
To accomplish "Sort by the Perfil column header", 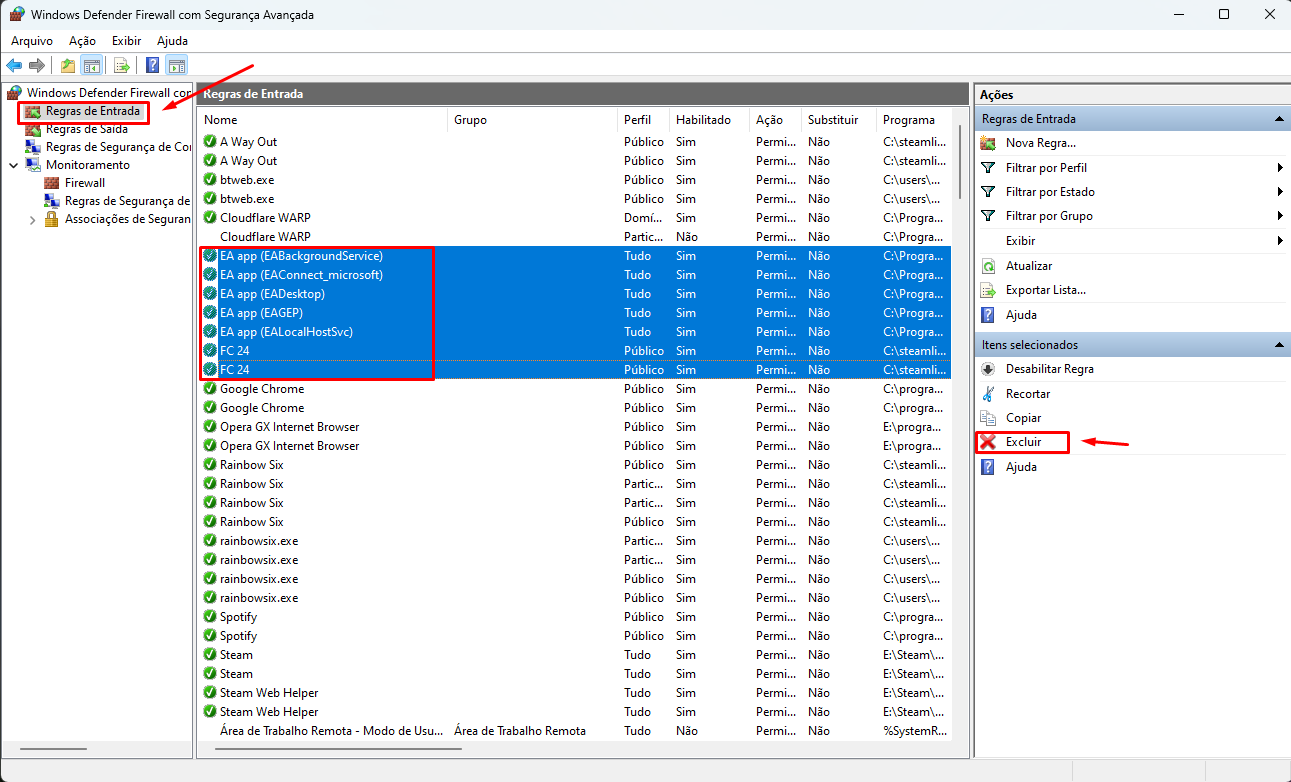I will (x=644, y=120).
